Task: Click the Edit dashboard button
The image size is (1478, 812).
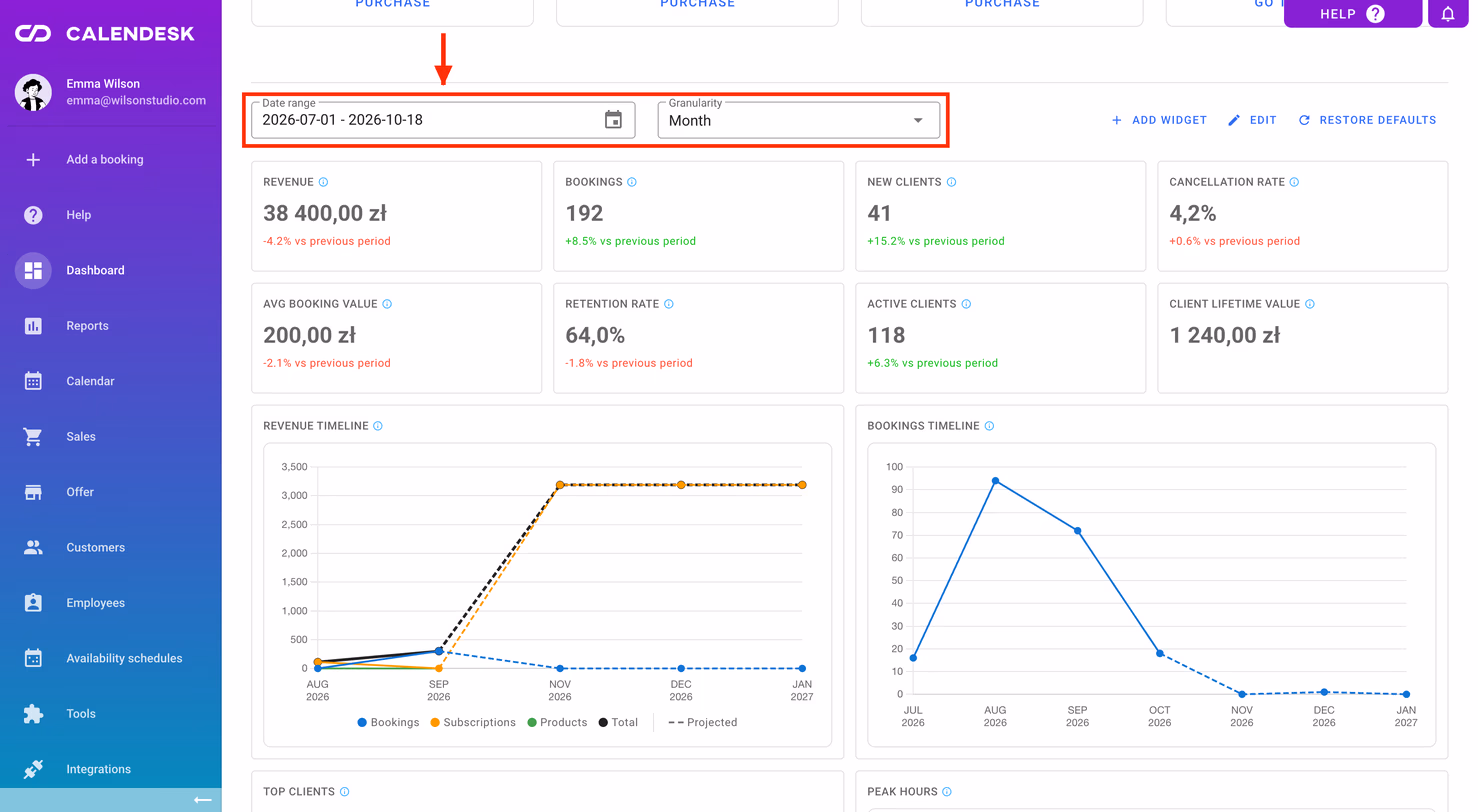Action: tap(1252, 120)
